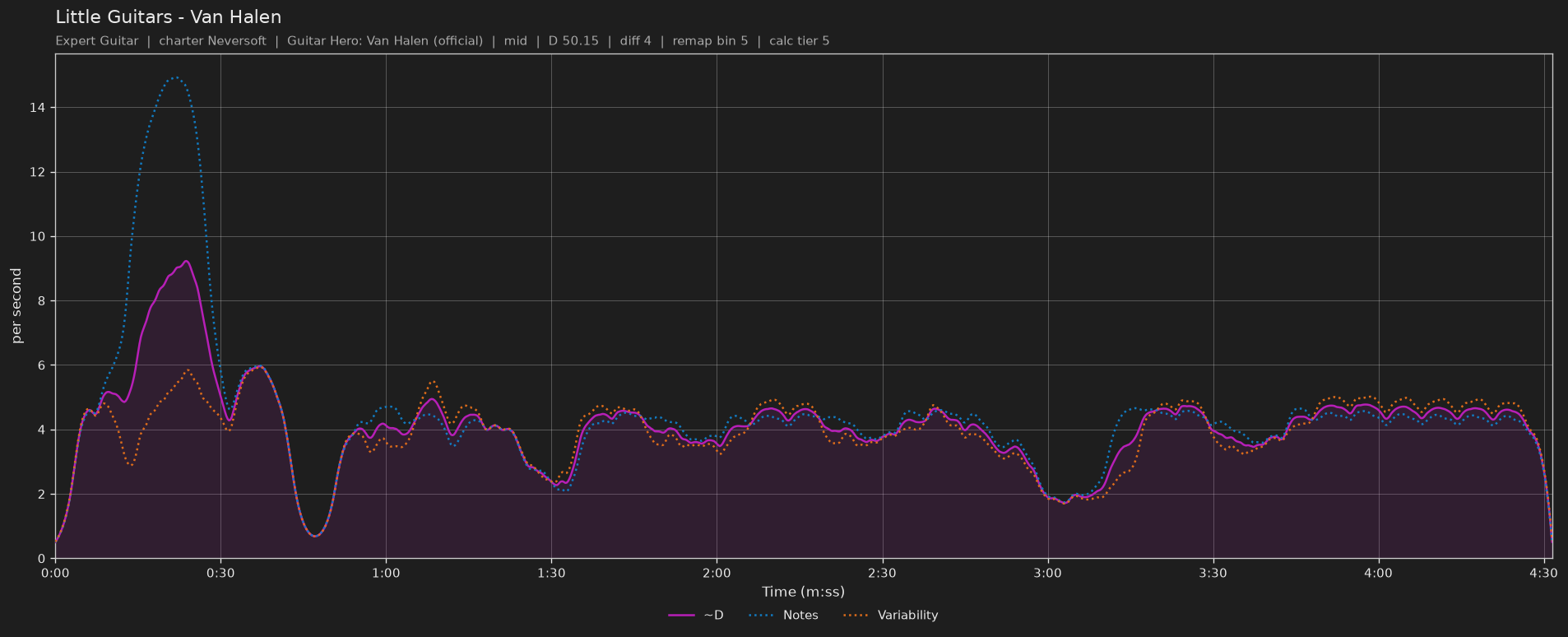This screenshot has width=1568, height=637.
Task: Click the chart title 'Little Guitars - Van Halen'
Action: click(x=169, y=16)
